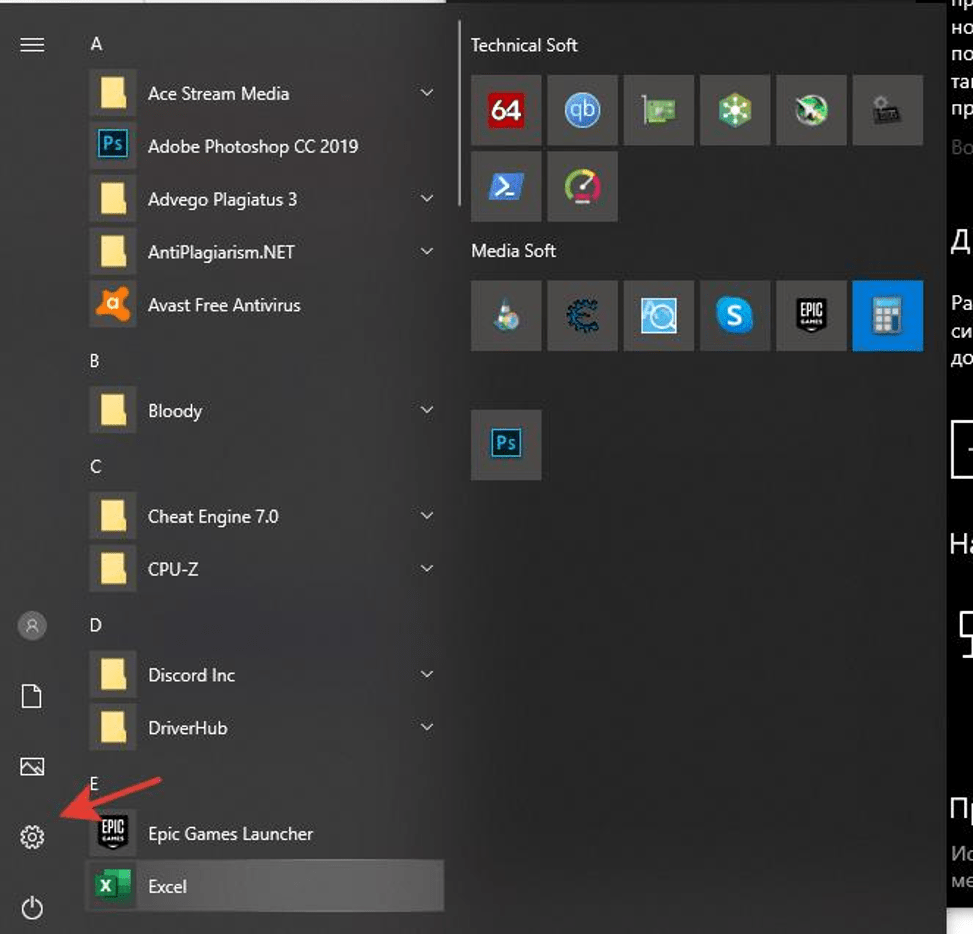Open Excel from the app list
The image size is (973, 934).
point(266,886)
